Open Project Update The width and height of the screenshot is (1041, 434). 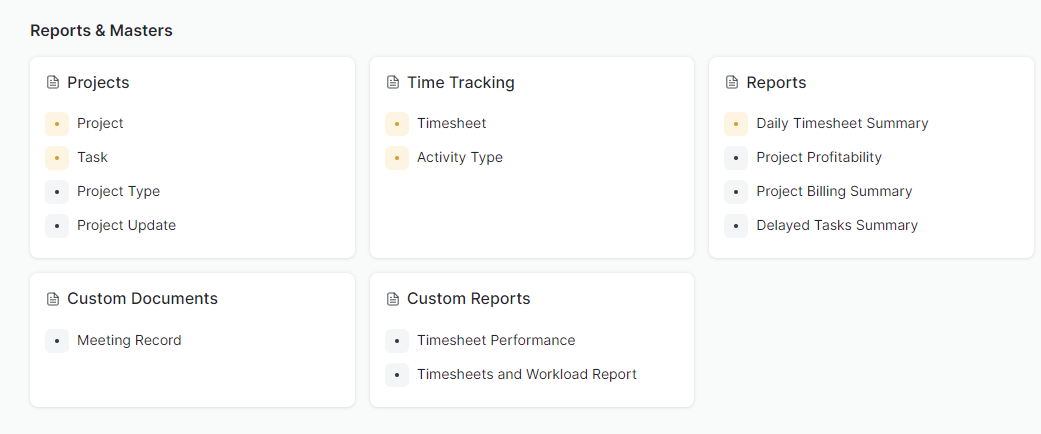[x=126, y=225]
